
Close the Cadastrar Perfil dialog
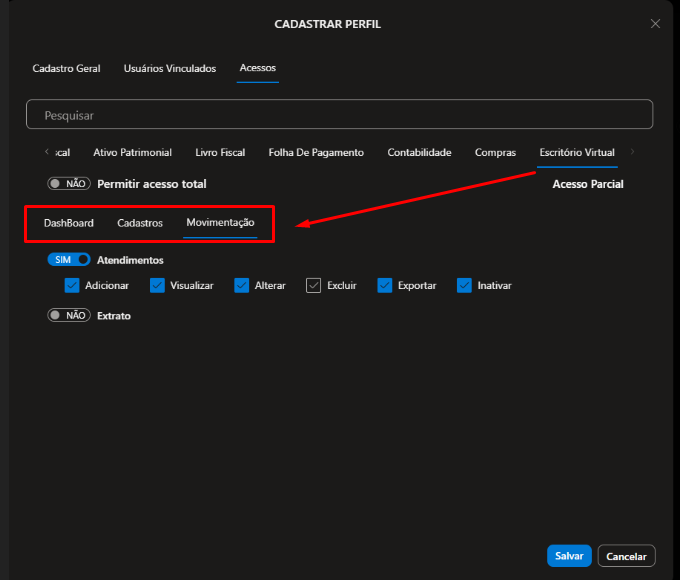tap(655, 24)
